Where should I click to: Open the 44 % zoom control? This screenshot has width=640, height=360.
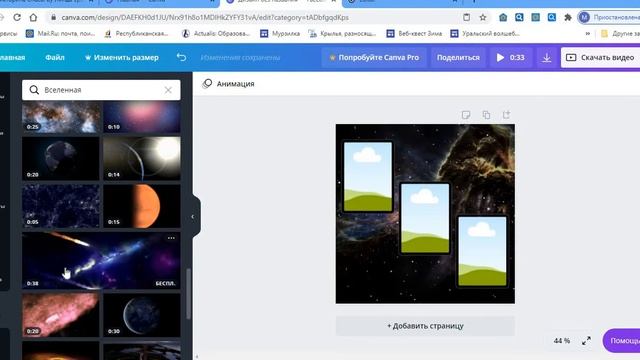point(562,341)
